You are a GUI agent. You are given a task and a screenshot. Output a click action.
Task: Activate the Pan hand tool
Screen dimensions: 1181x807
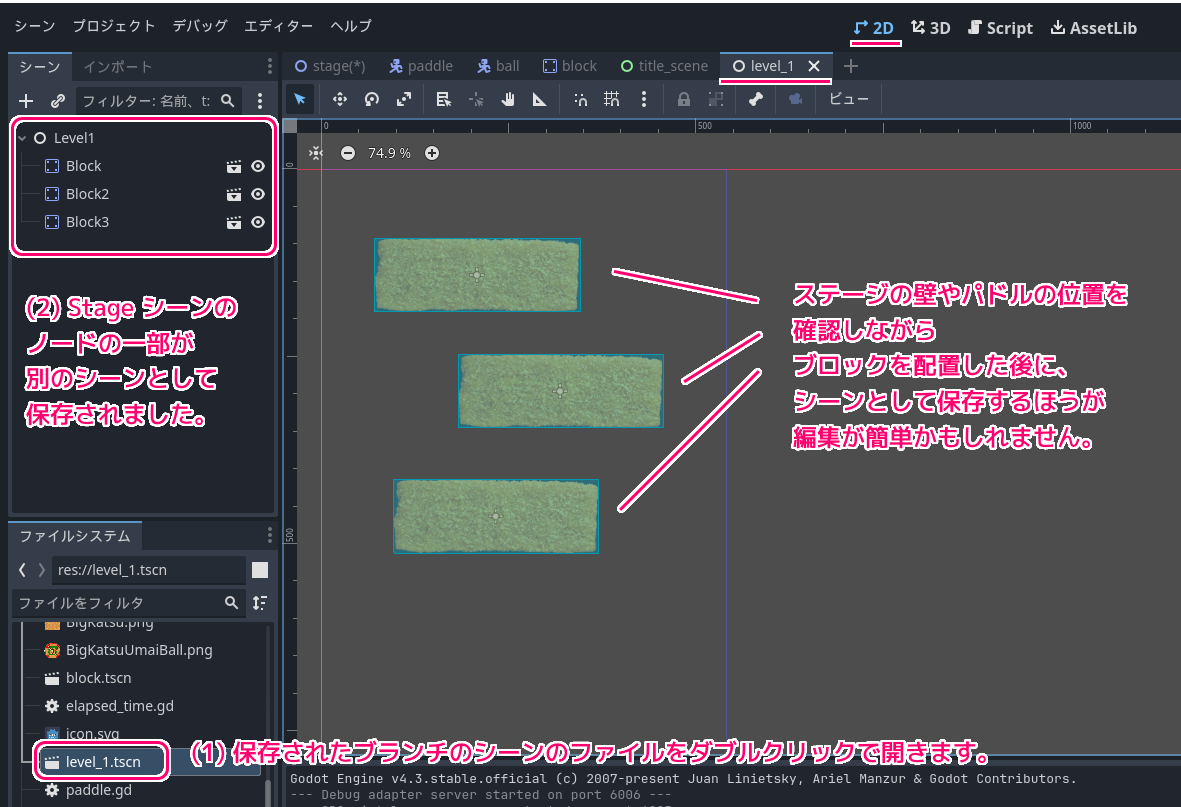[x=508, y=99]
